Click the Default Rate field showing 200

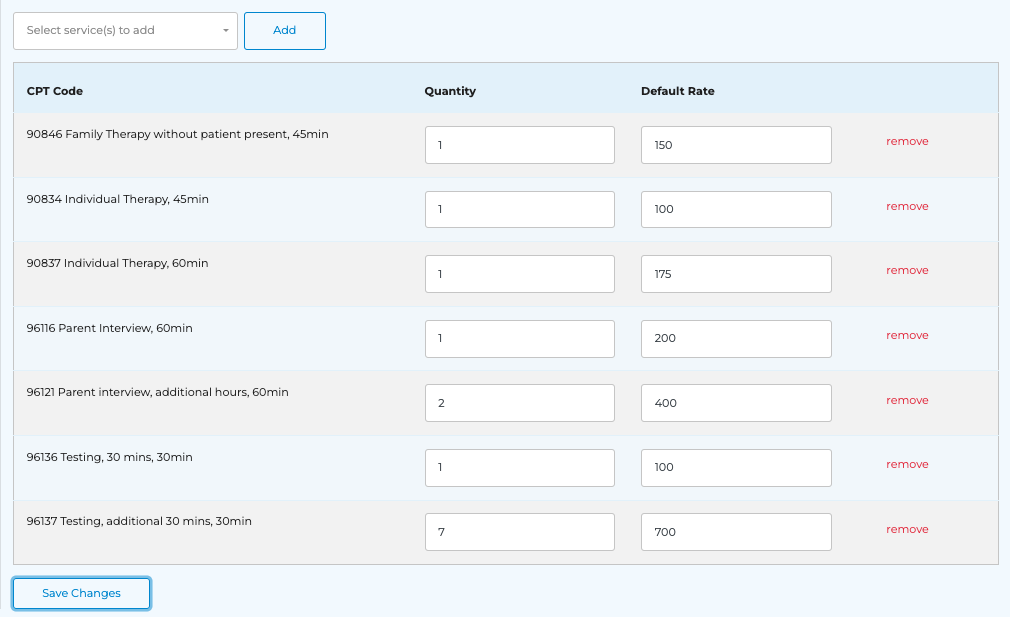pos(736,338)
